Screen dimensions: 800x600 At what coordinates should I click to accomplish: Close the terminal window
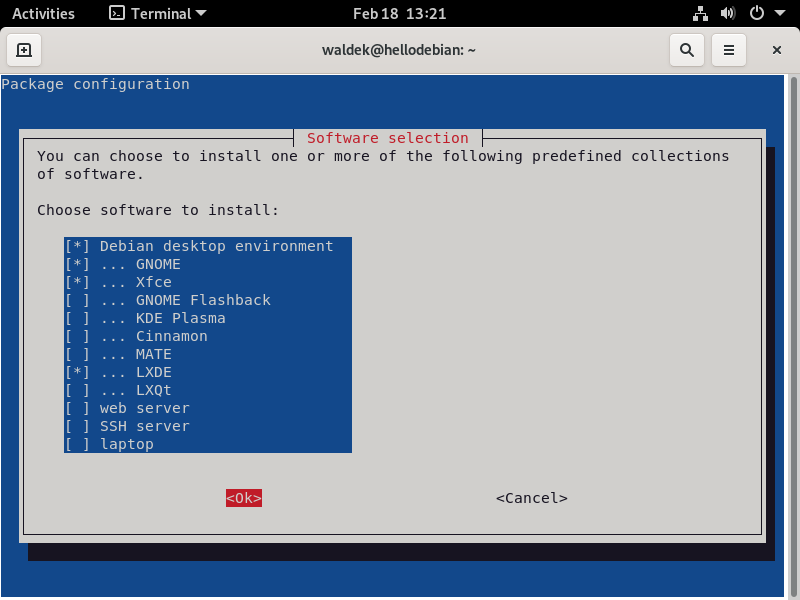click(x=777, y=50)
